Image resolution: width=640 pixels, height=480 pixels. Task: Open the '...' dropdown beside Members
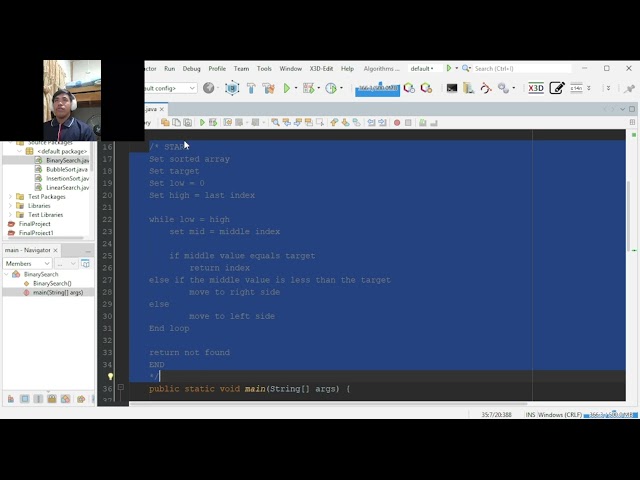point(66,263)
